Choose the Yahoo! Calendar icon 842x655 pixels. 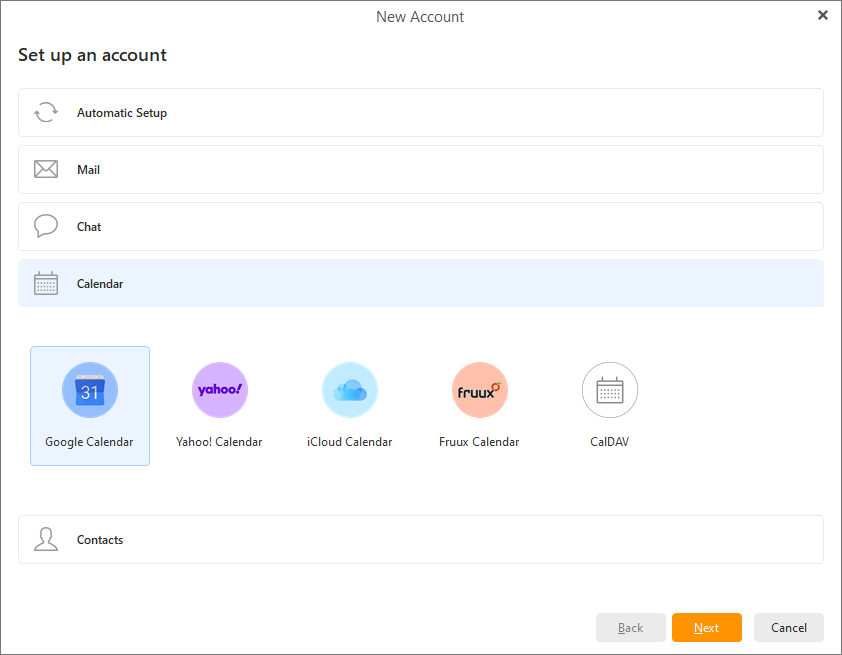click(220, 390)
